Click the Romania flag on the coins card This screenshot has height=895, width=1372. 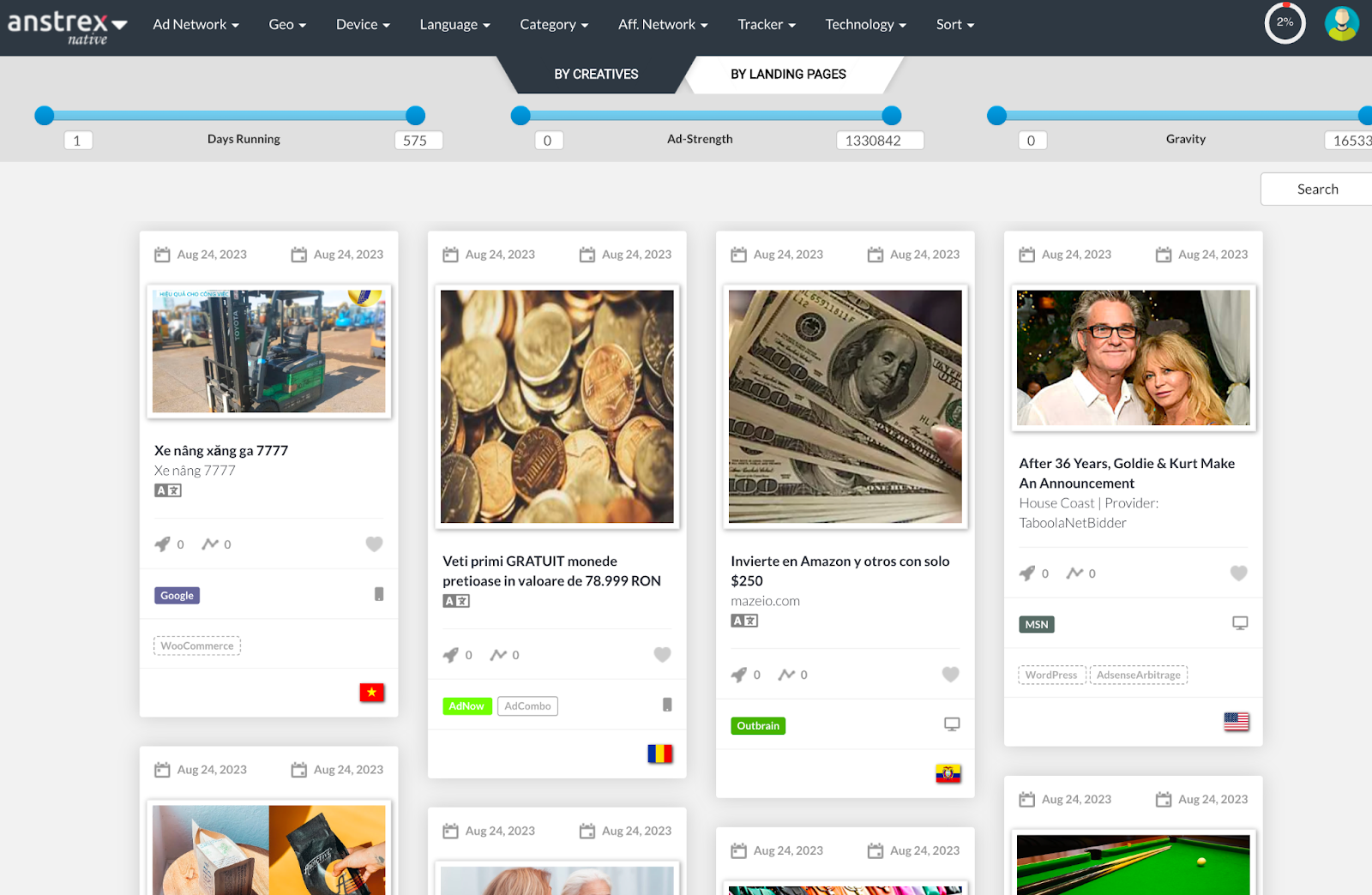click(660, 754)
